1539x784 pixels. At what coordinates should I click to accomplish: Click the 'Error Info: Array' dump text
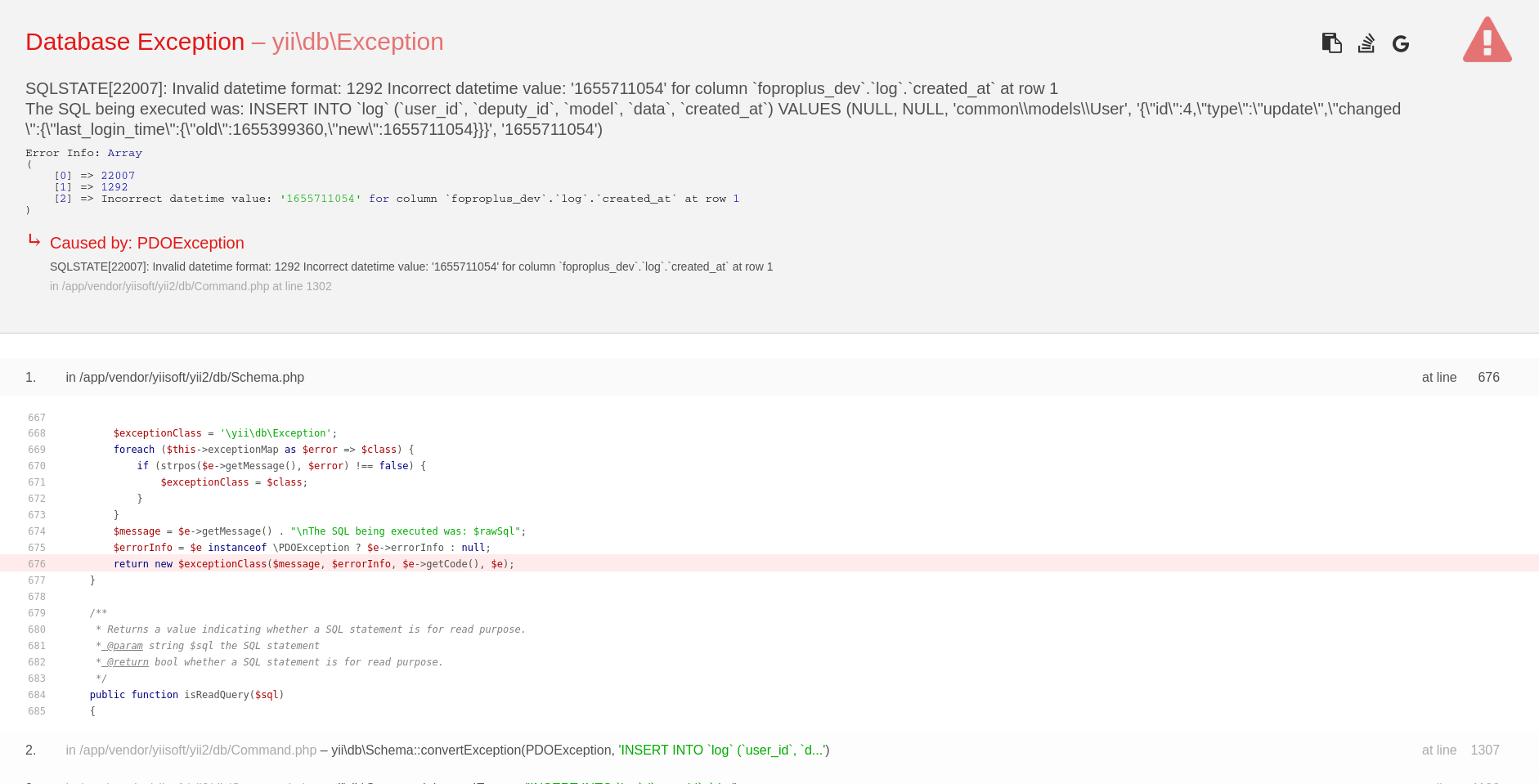tap(83, 153)
